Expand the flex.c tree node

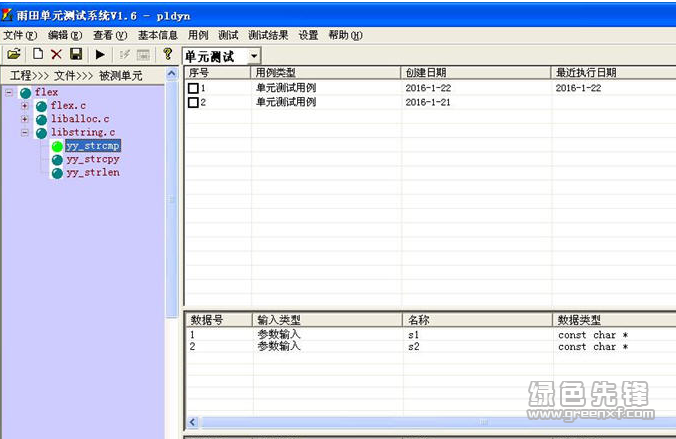point(25,106)
